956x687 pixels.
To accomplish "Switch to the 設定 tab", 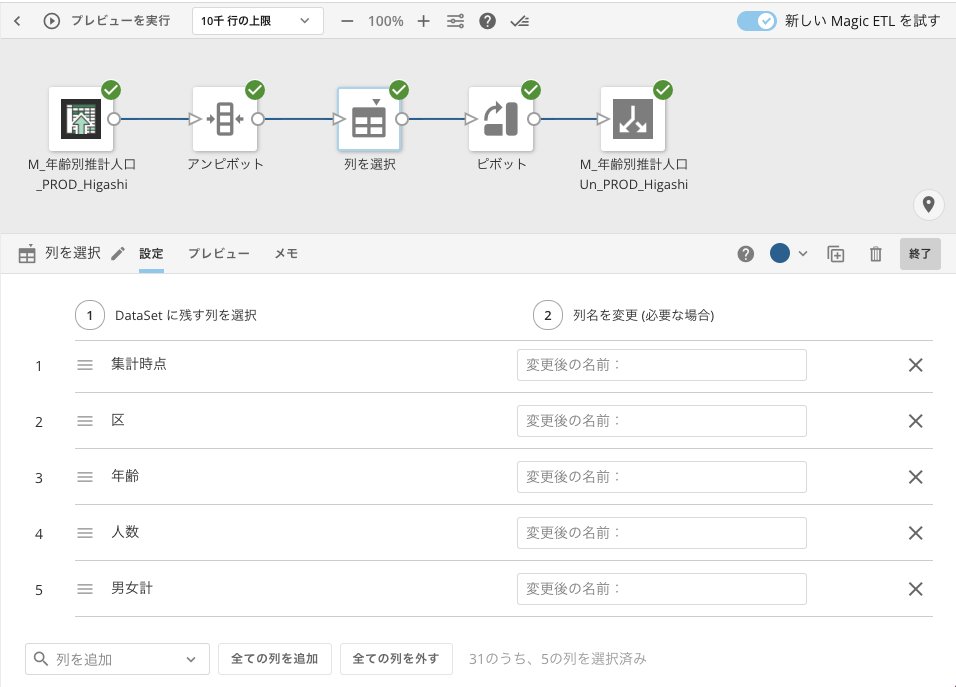I will (151, 254).
